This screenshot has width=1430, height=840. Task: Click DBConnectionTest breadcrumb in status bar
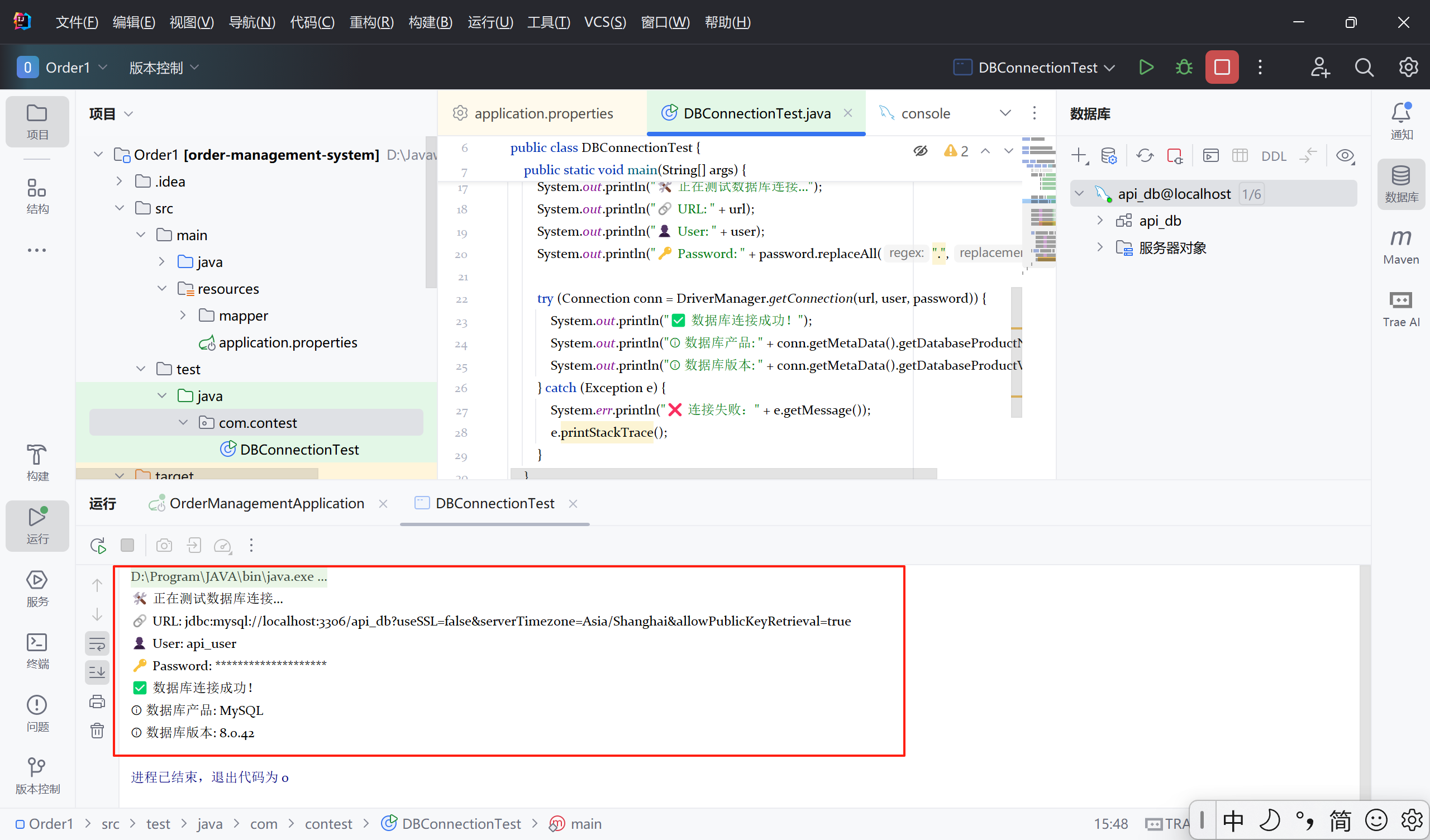tap(451, 824)
